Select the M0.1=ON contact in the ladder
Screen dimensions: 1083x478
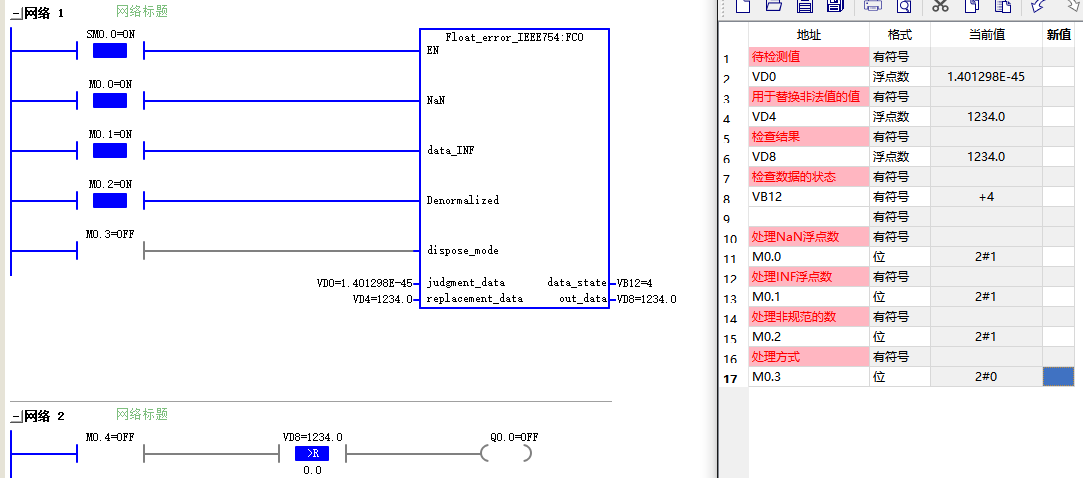pos(110,151)
